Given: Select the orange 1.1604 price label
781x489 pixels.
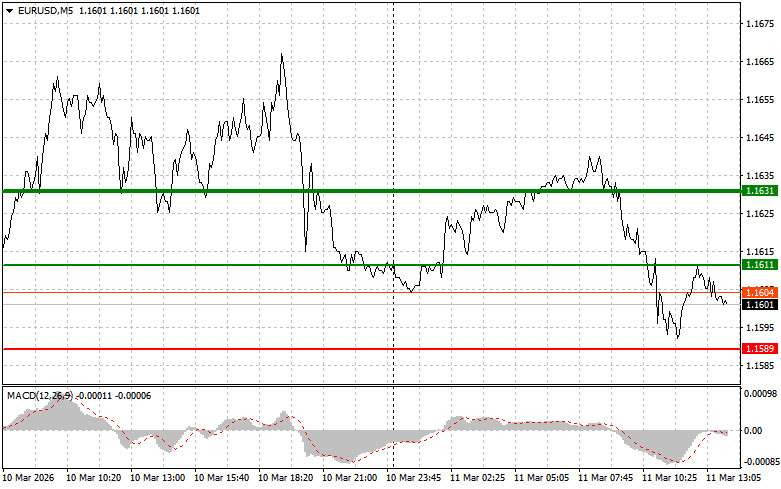Looking at the screenshot, I should coord(760,292).
